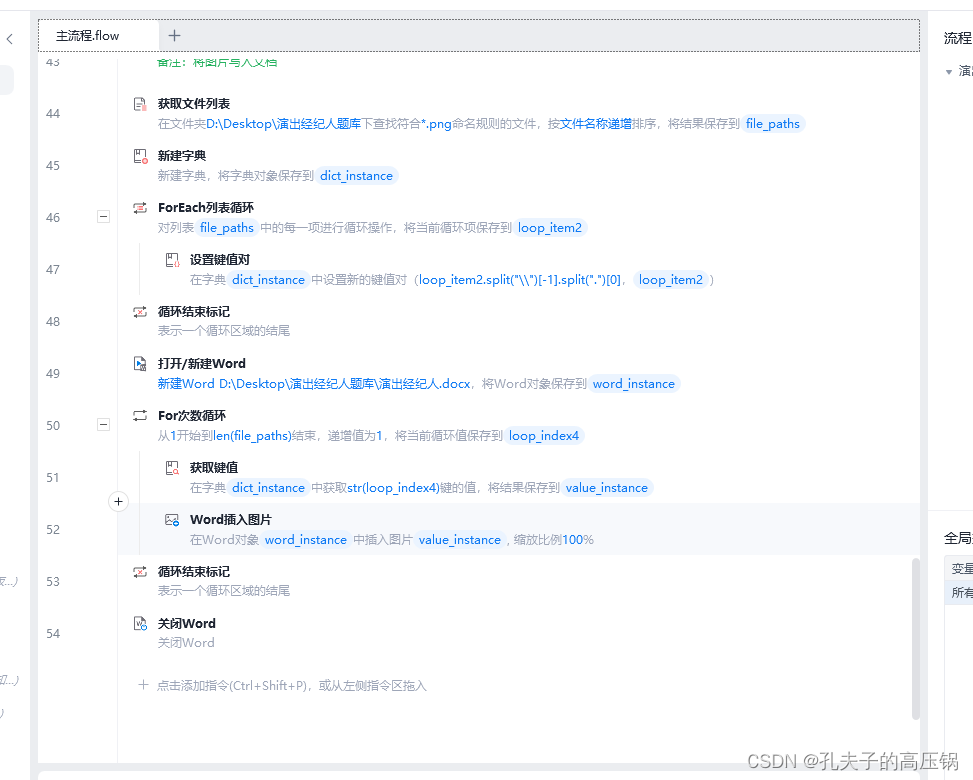This screenshot has width=973, height=780.
Task: Select the 主流程.flow tab
Action: (90, 35)
